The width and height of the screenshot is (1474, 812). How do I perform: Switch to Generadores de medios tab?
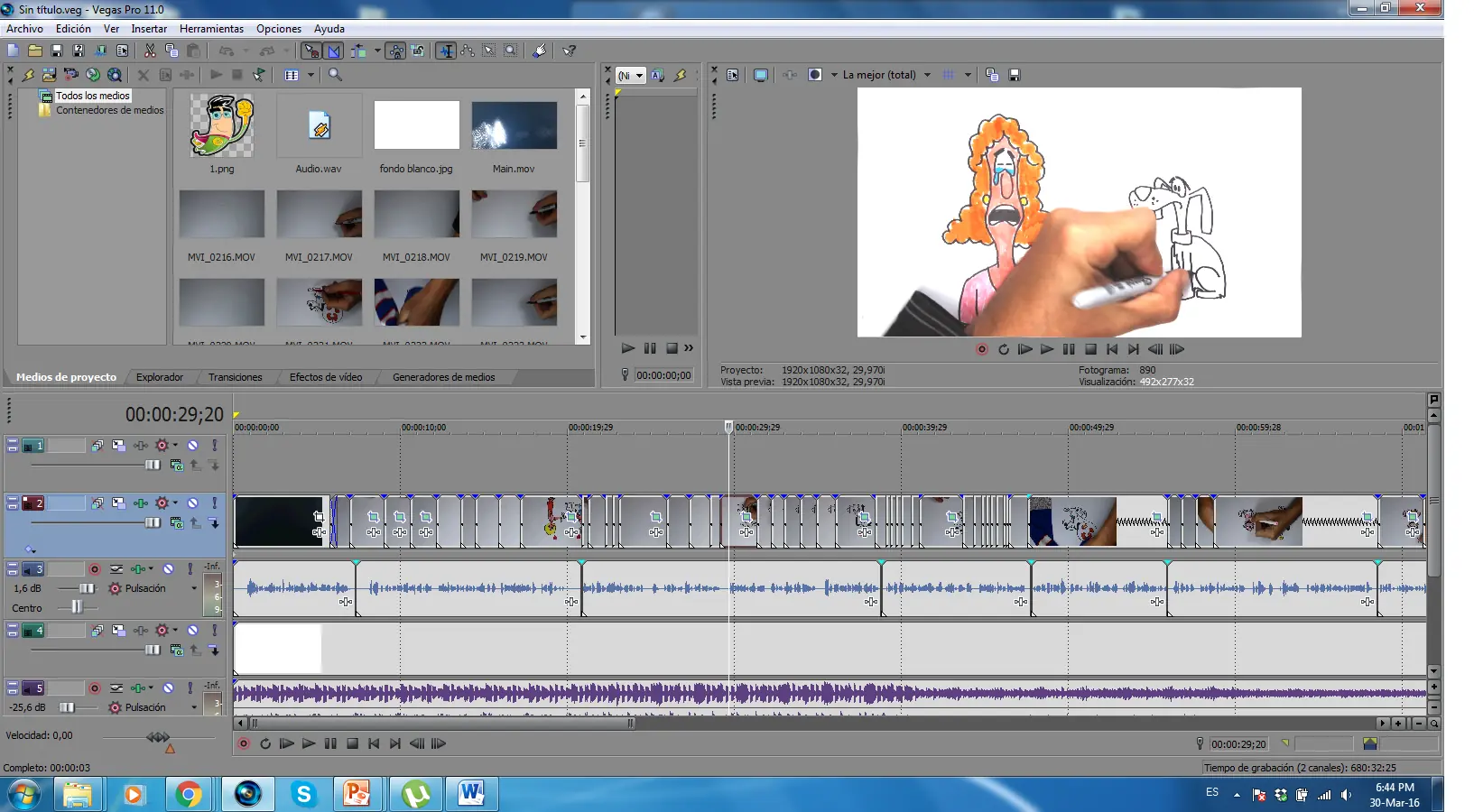(443, 377)
